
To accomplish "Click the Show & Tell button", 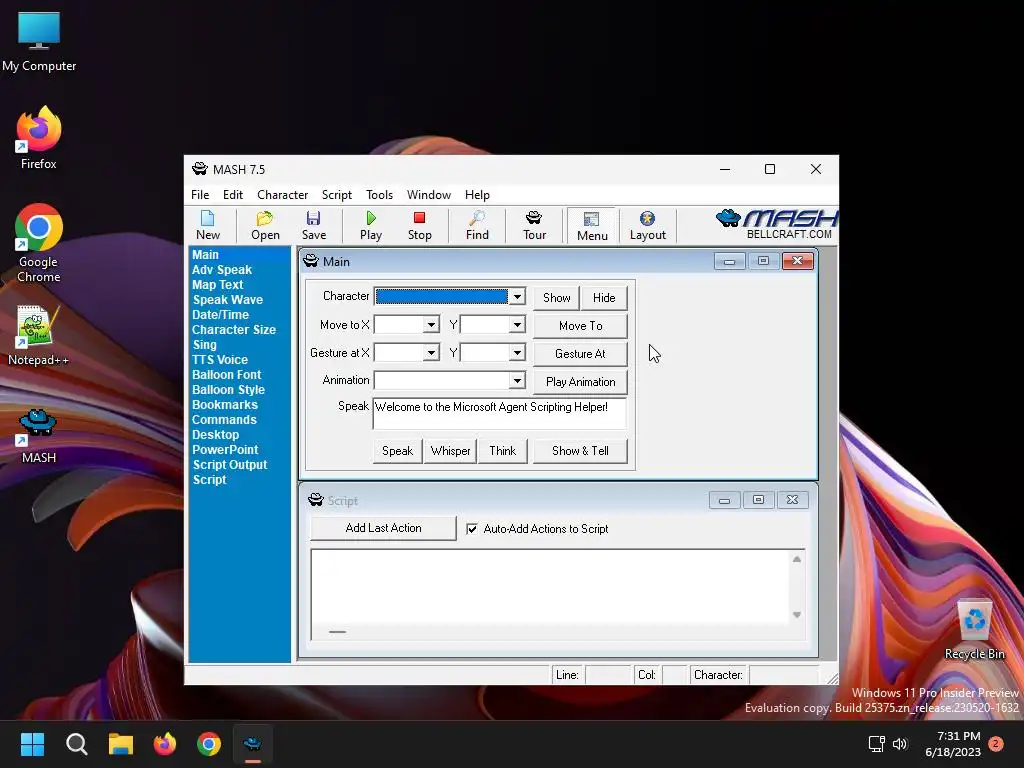I will coord(580,451).
